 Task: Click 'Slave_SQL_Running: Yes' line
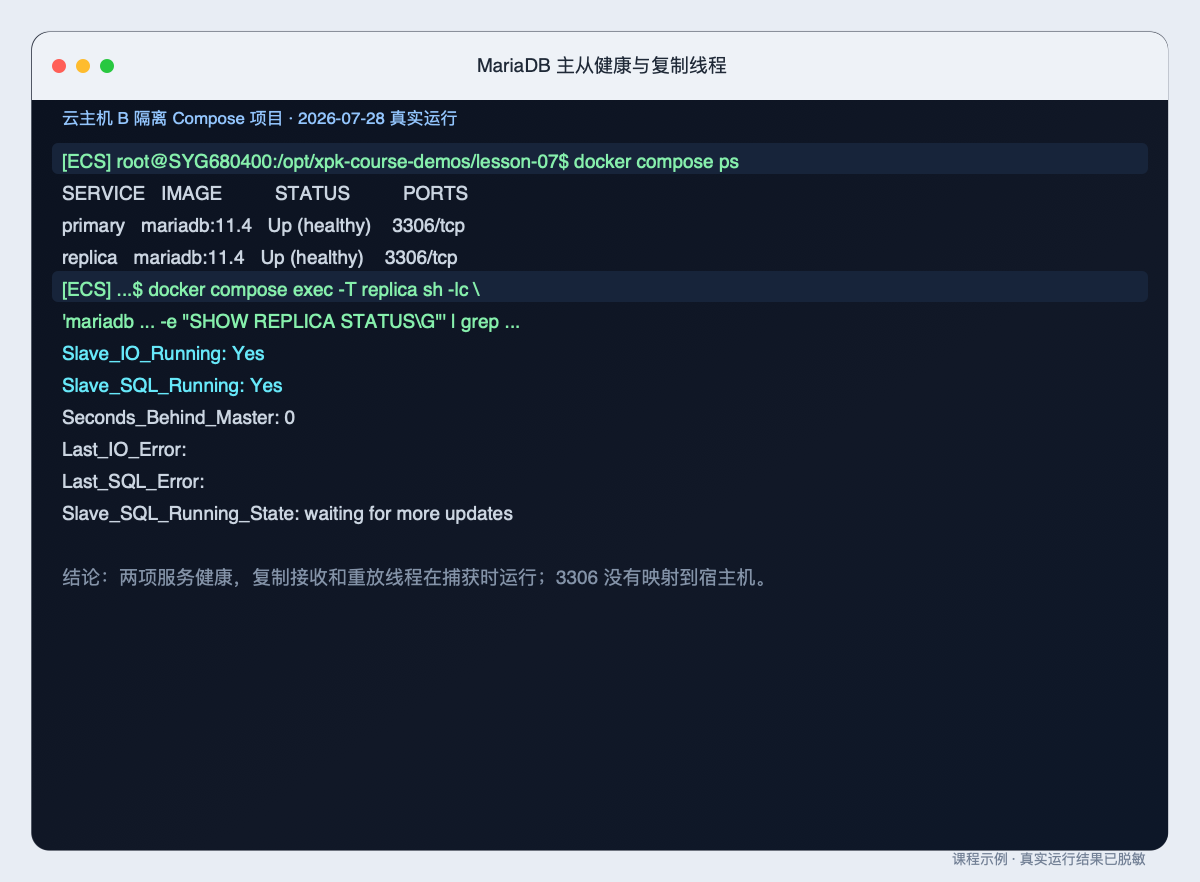(x=172, y=385)
